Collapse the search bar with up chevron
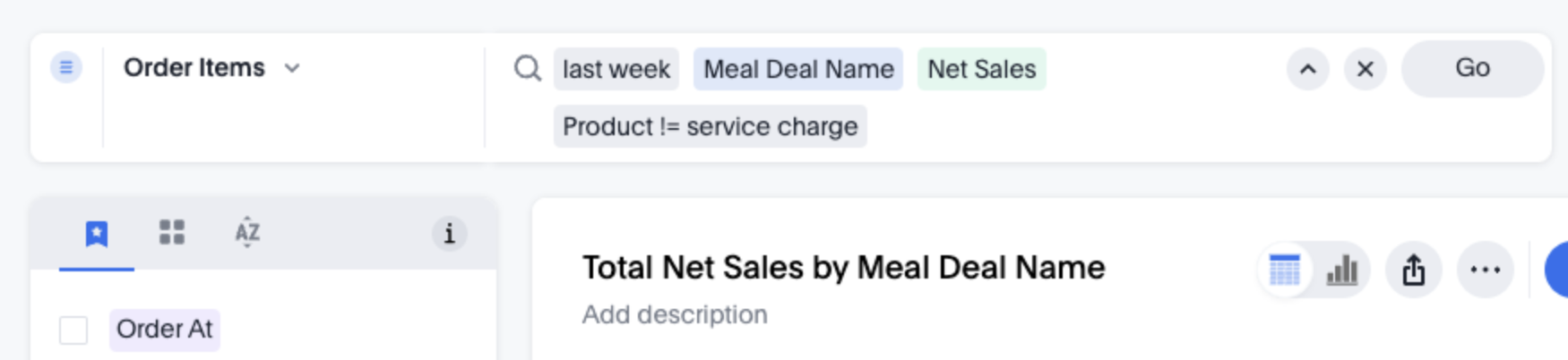 [1308, 69]
